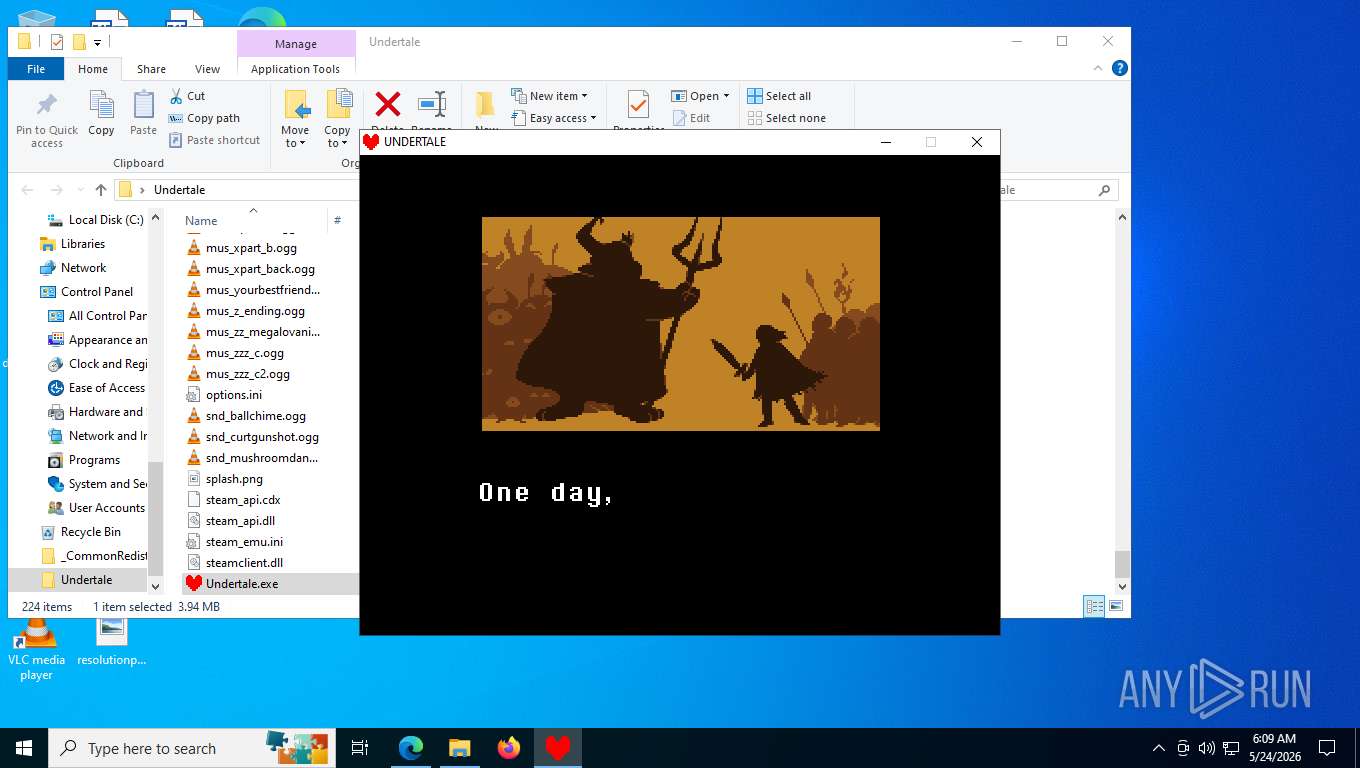
Task: Open the File ribbon tab
Action: click(x=36, y=69)
